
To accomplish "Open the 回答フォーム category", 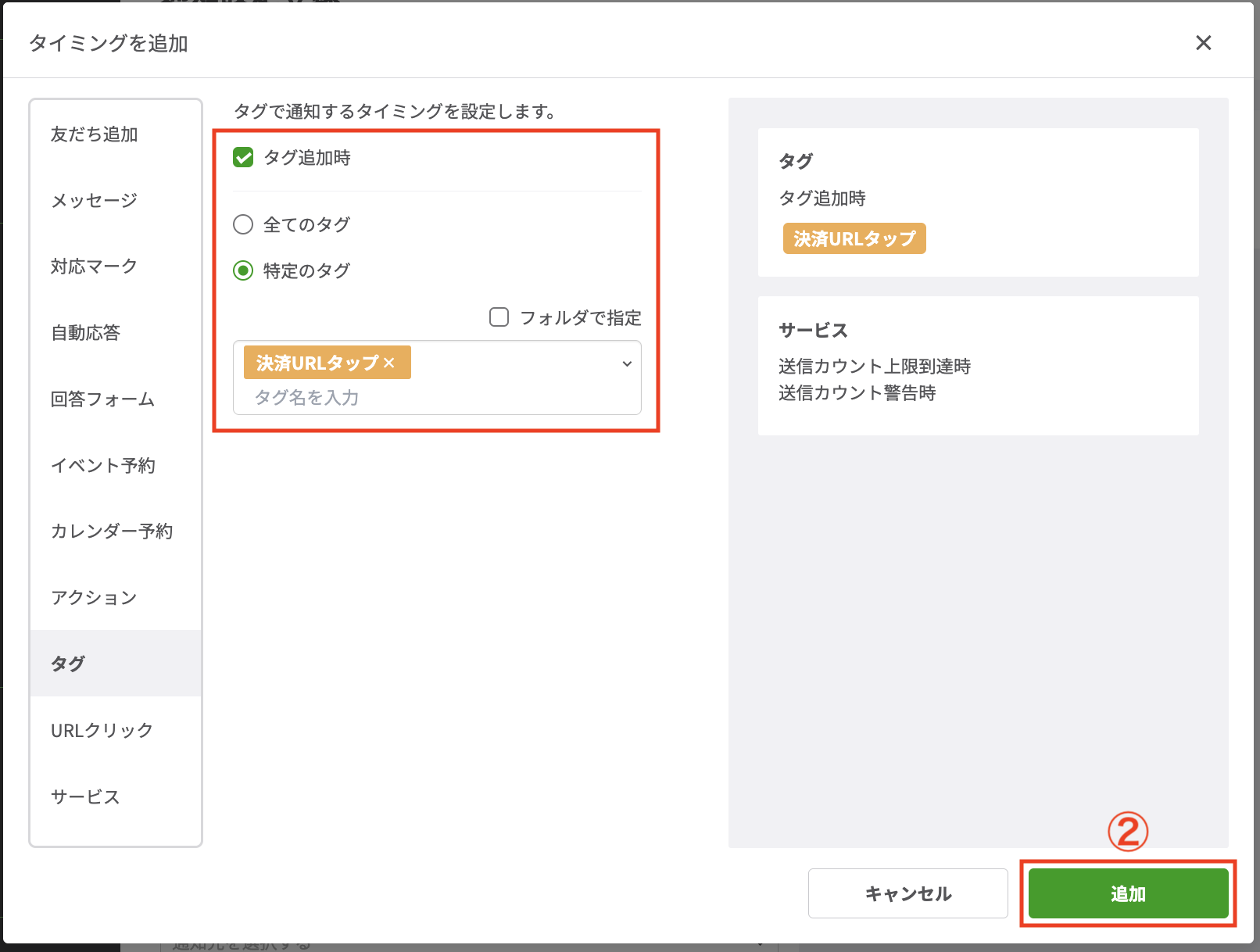I will tap(103, 399).
